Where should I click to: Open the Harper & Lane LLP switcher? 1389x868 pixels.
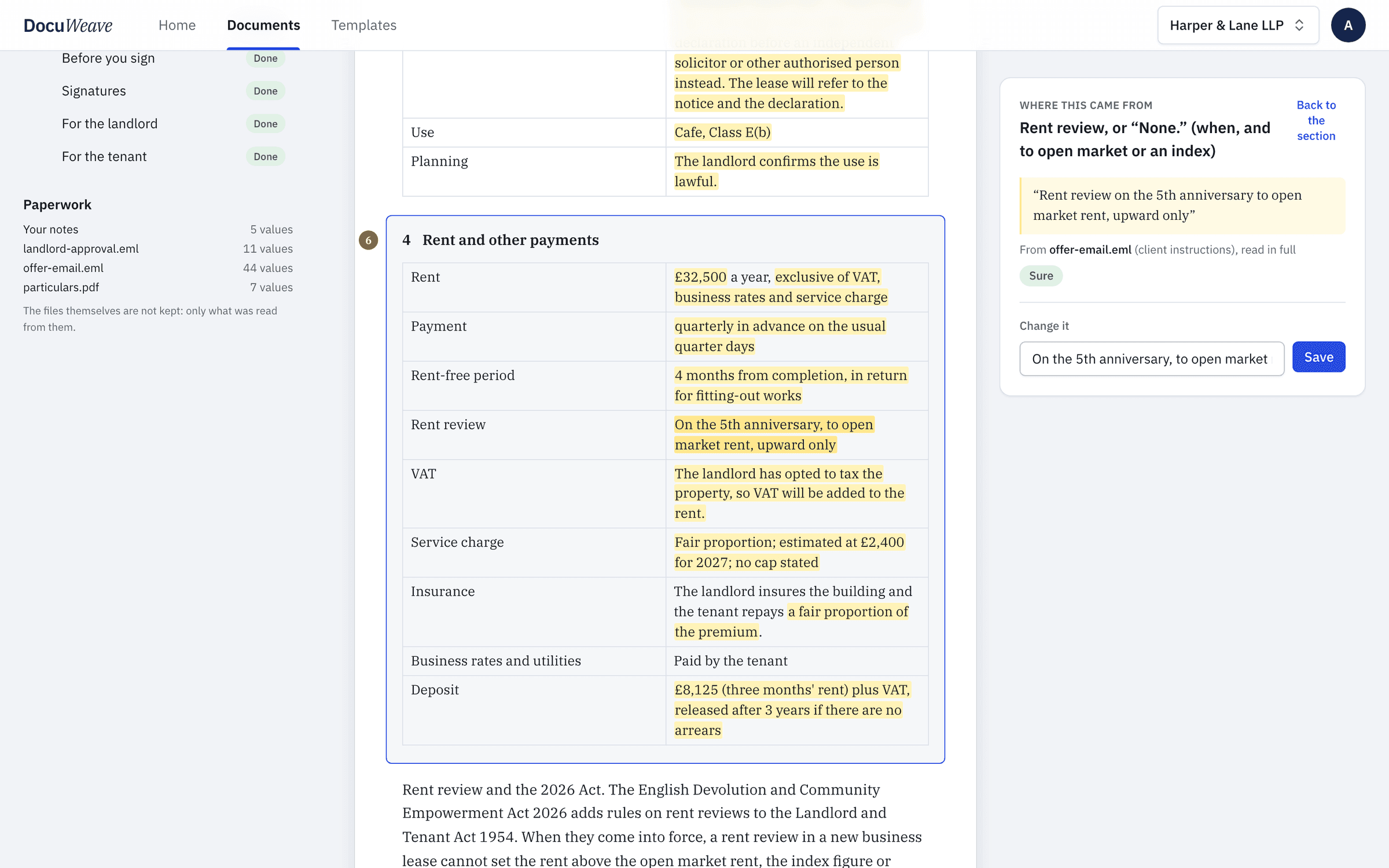click(1238, 25)
